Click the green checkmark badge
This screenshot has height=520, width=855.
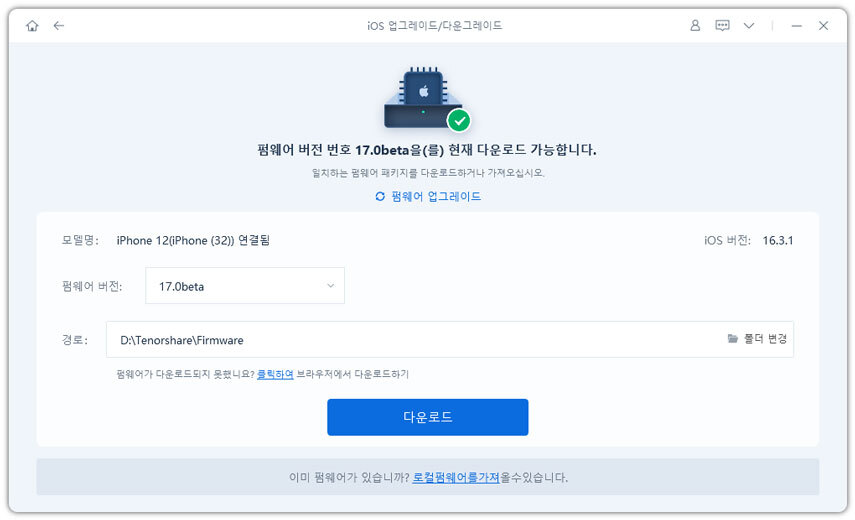click(459, 120)
